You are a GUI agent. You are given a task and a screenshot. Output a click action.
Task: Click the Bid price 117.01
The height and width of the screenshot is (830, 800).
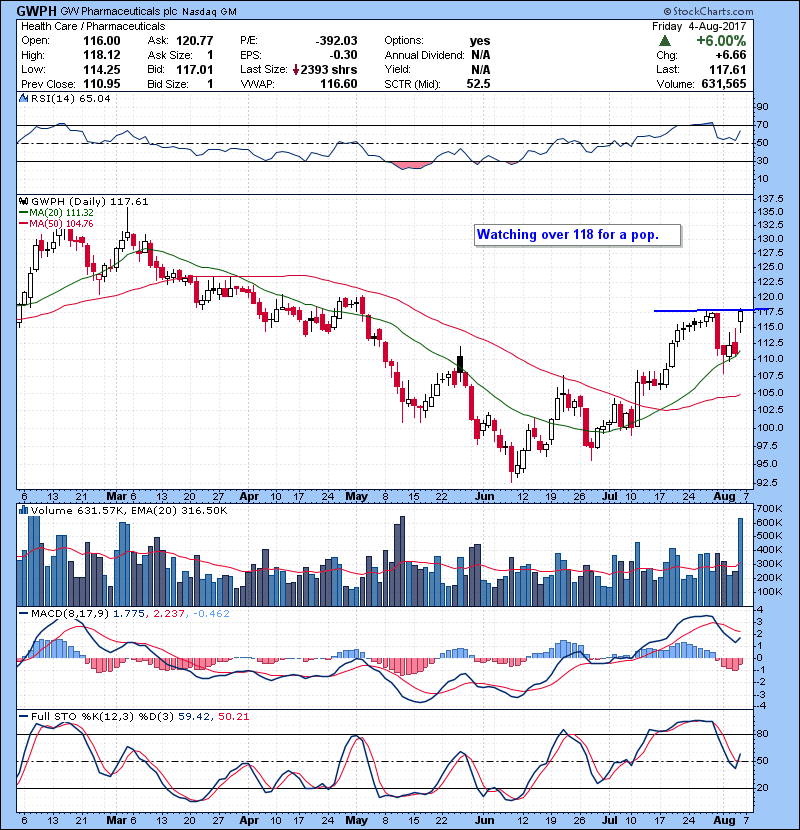click(x=195, y=69)
